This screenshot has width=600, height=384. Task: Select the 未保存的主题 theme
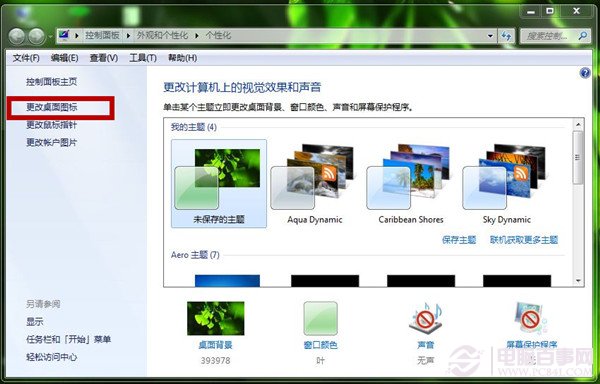pyautogui.click(x=218, y=183)
